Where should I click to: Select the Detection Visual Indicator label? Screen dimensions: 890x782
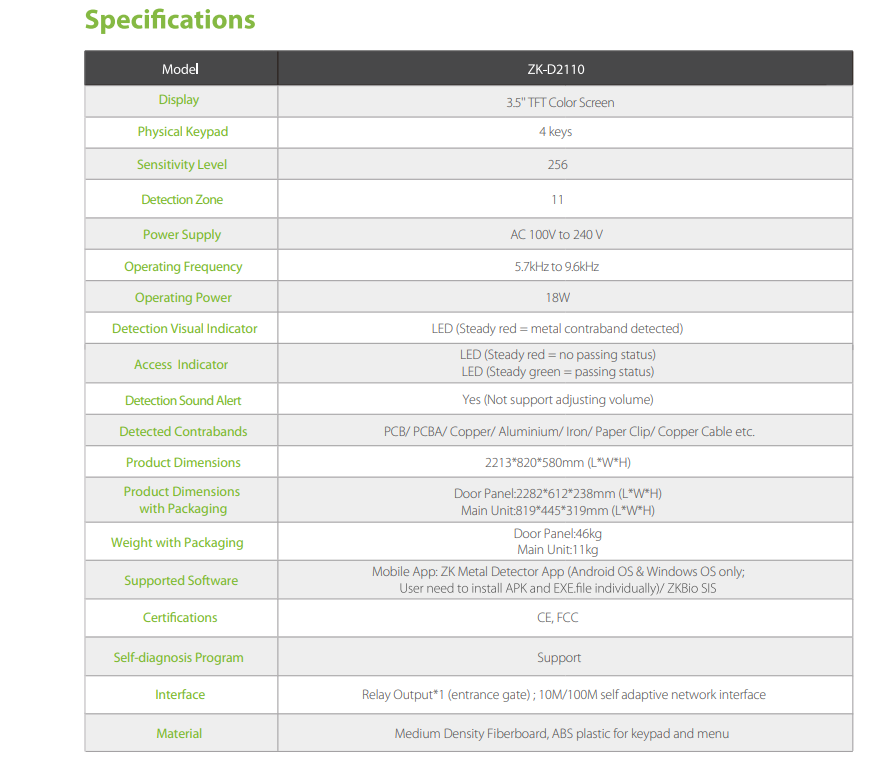coord(184,329)
